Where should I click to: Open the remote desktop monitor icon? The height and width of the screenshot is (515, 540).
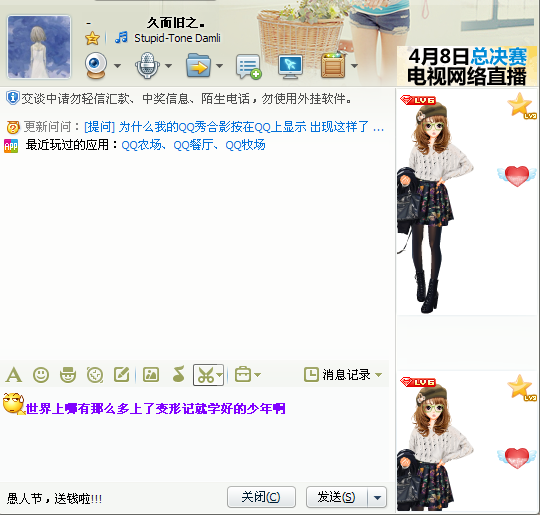coord(290,66)
